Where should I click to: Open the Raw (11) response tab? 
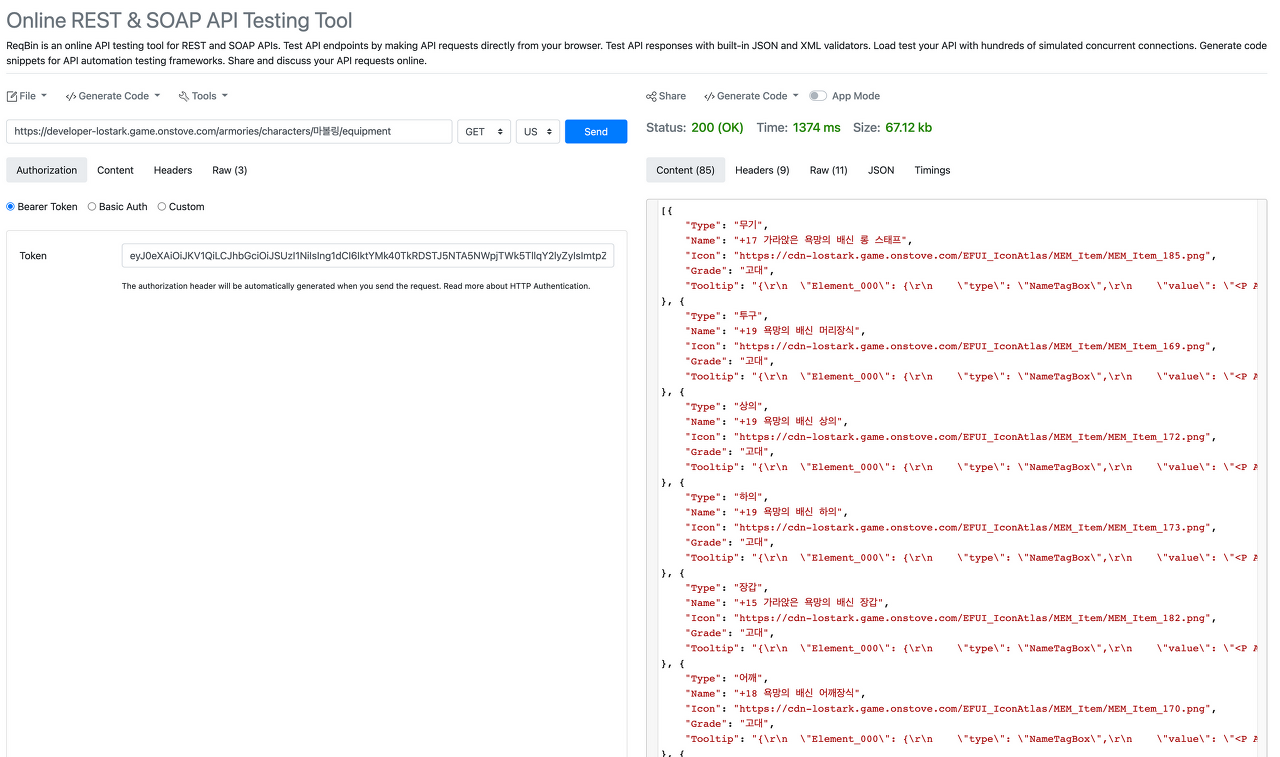829,170
